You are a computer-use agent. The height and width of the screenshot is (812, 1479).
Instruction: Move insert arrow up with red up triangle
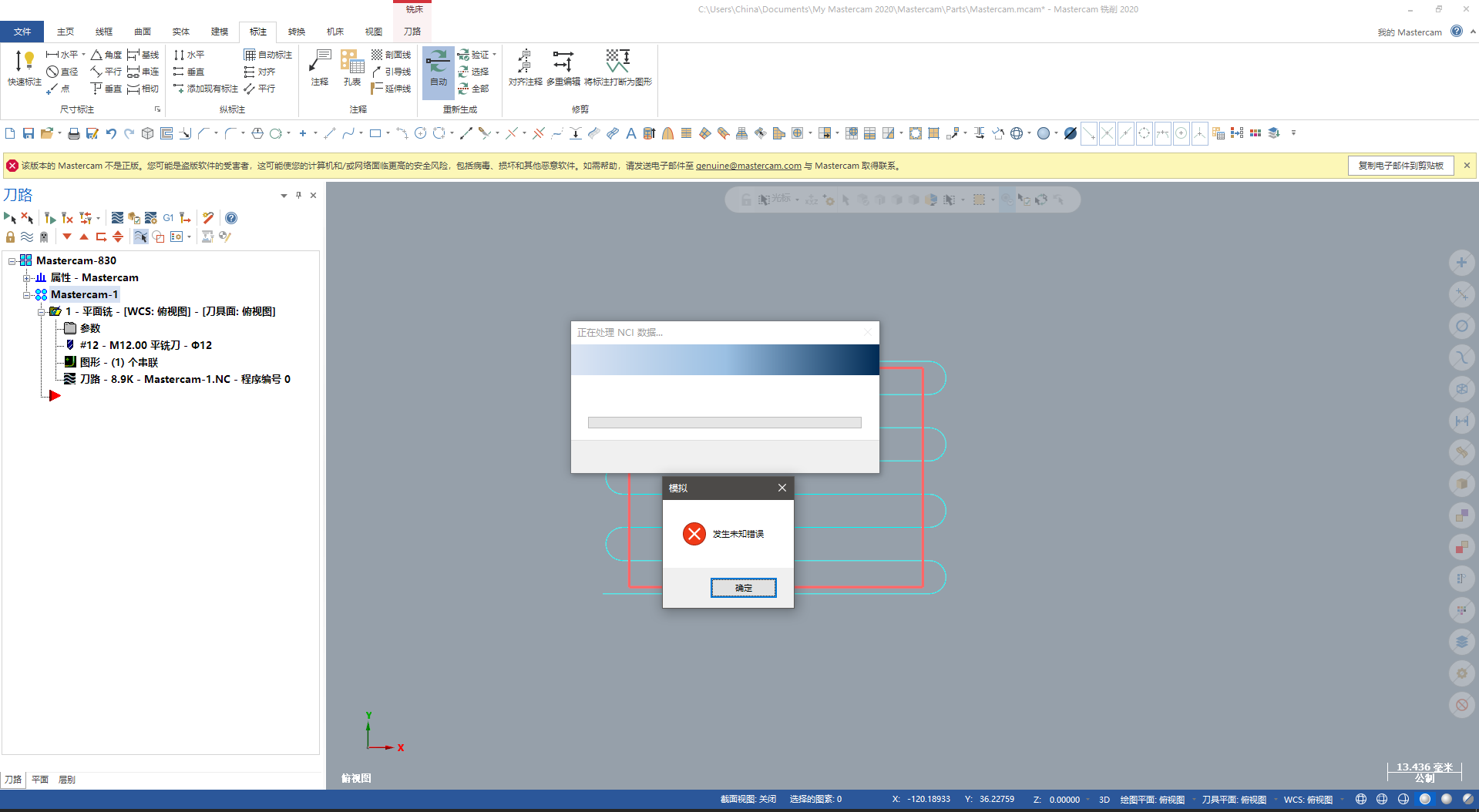(84, 237)
